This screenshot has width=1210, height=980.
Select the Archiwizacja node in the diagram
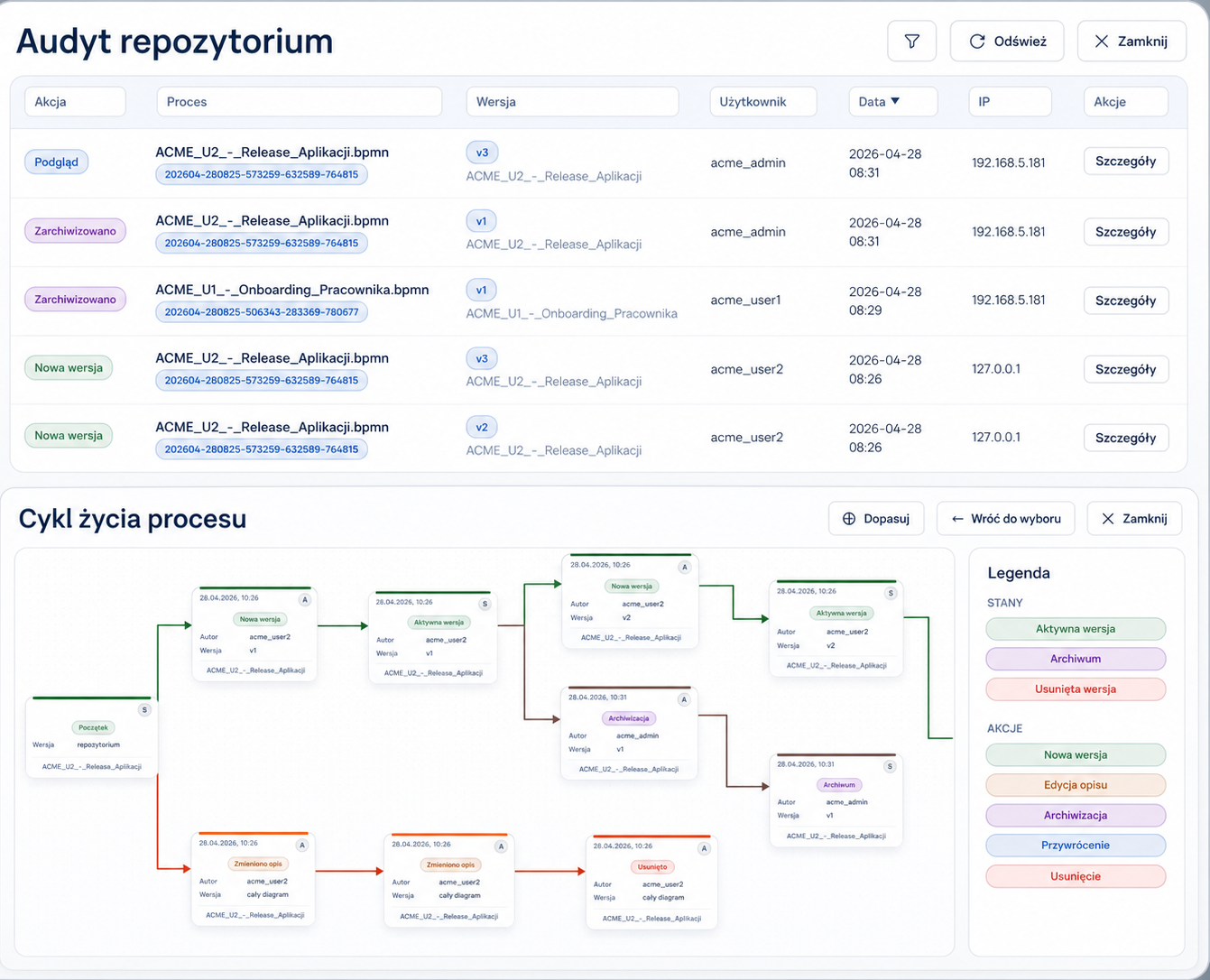629,733
